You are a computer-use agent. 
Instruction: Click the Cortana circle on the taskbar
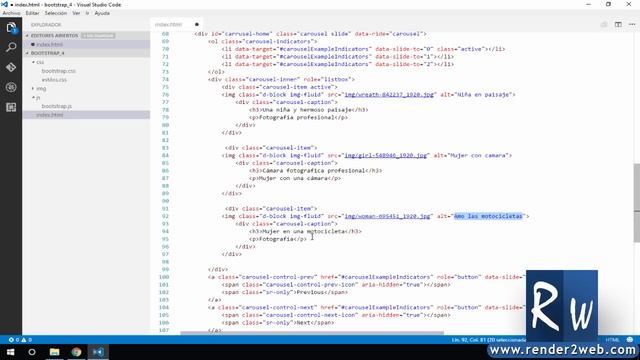[32, 352]
